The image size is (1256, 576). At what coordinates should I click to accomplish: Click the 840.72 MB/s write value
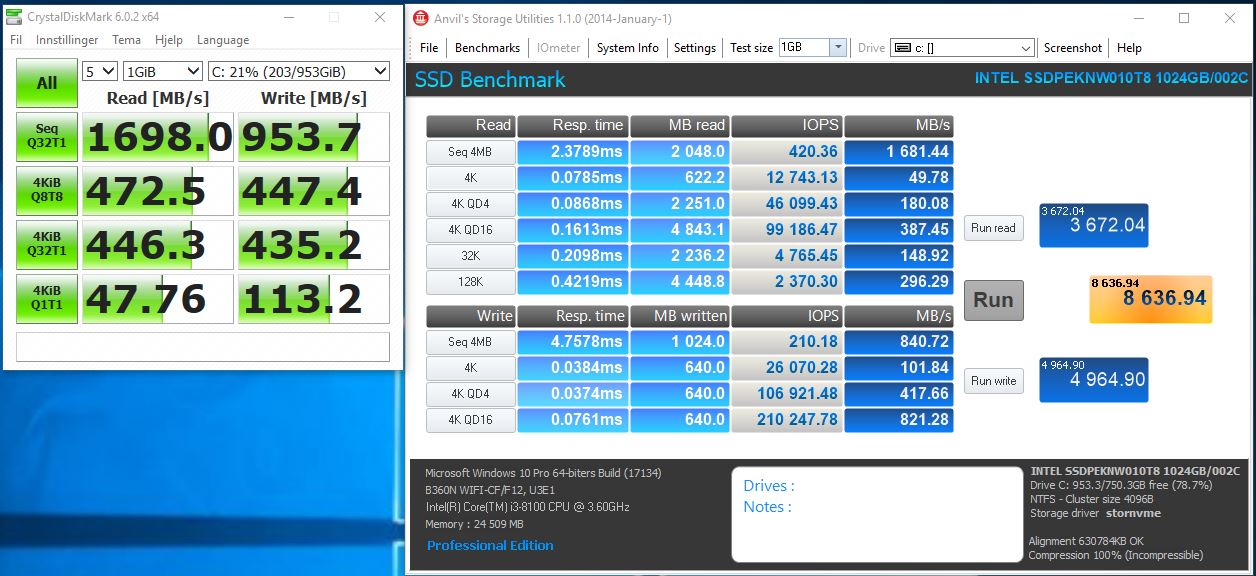[898, 342]
